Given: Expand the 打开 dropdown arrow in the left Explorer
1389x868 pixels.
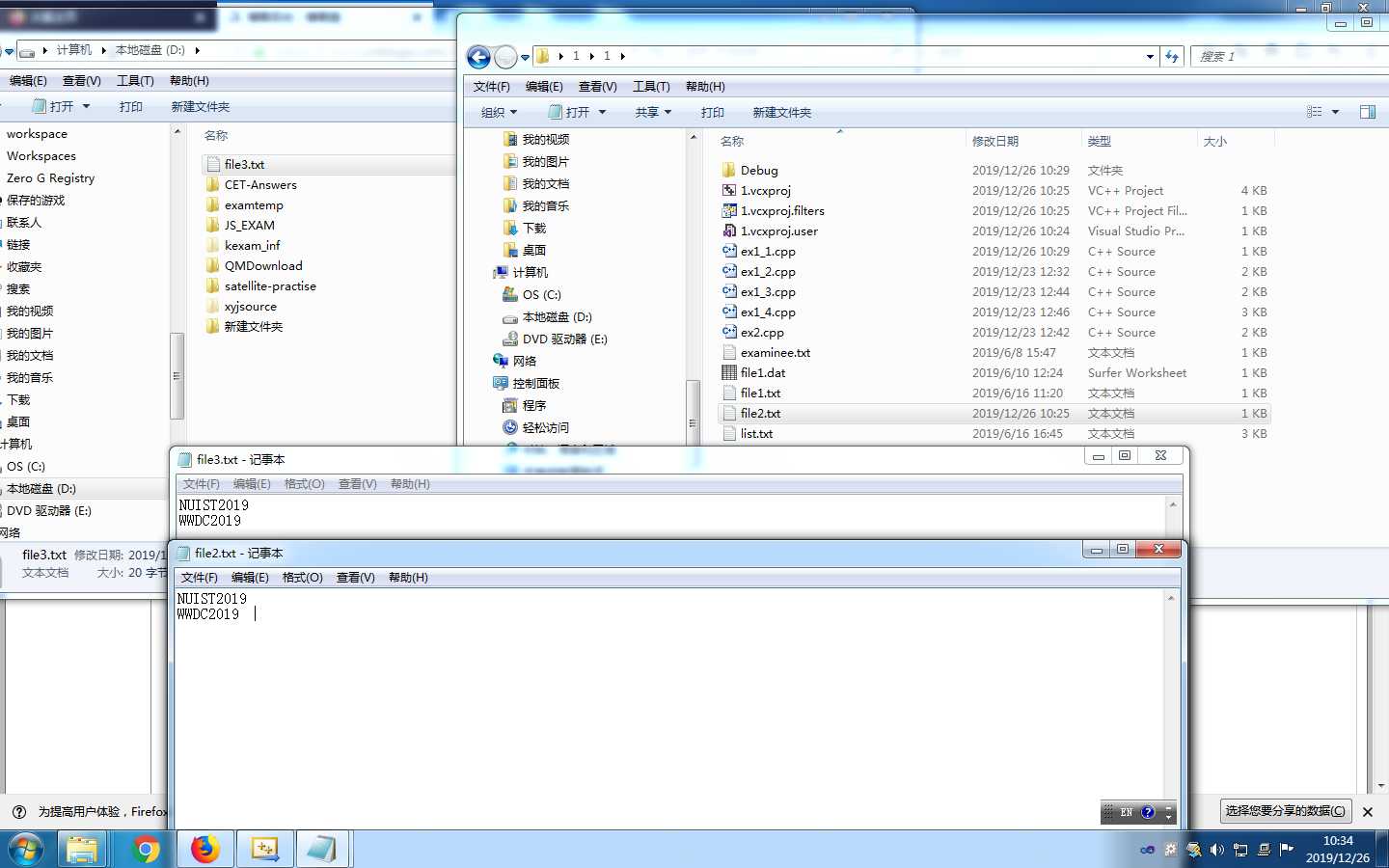Looking at the screenshot, I should 86,106.
